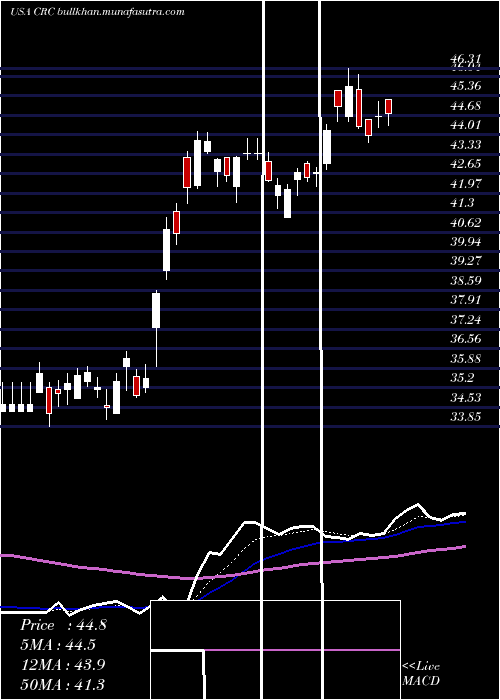Click the 41.97 price axis label

point(466,183)
